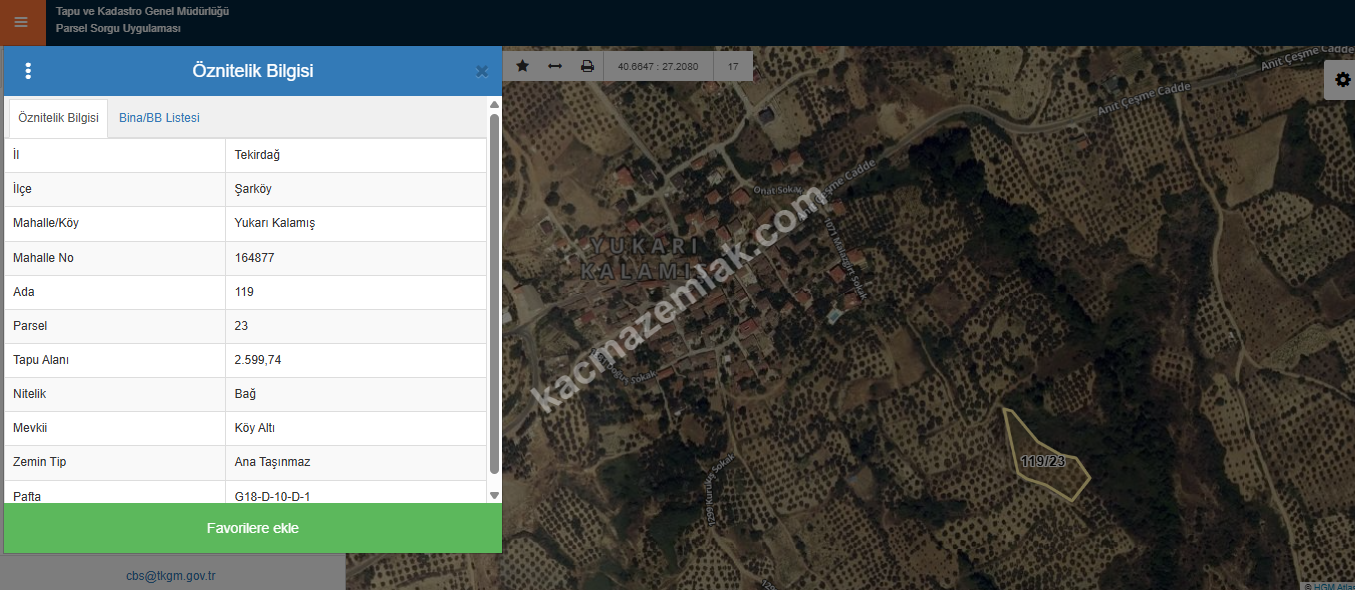This screenshot has height=590, width=1355.
Task: Select the distance measure arrow tool
Action: [555, 66]
